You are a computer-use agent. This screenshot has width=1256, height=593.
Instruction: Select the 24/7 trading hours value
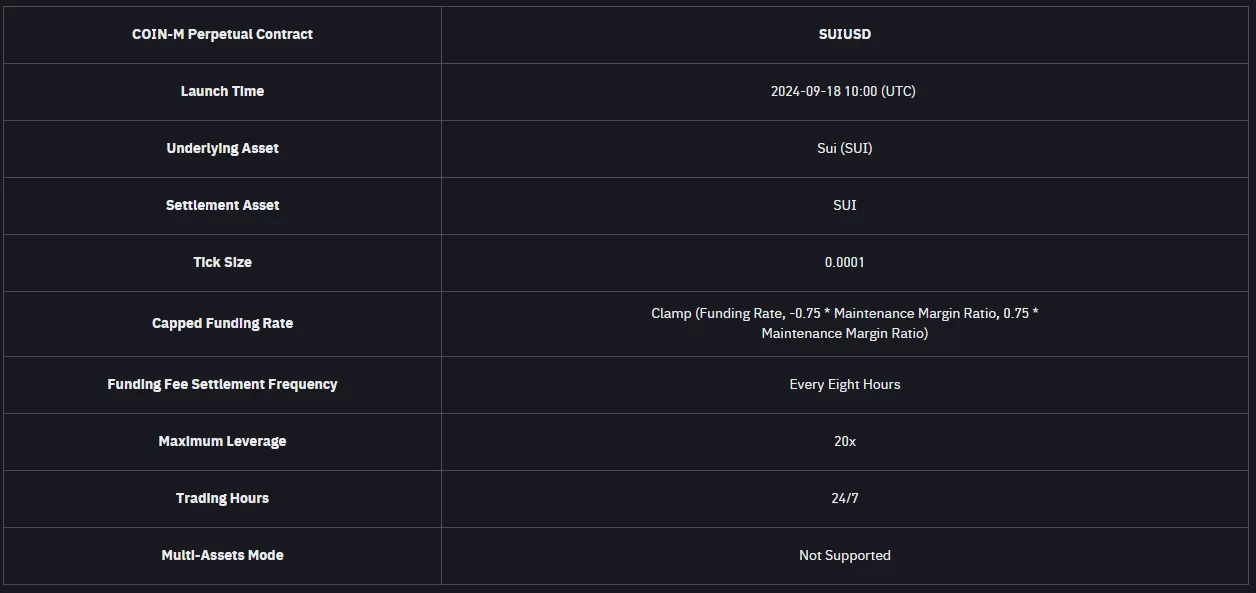coord(844,498)
